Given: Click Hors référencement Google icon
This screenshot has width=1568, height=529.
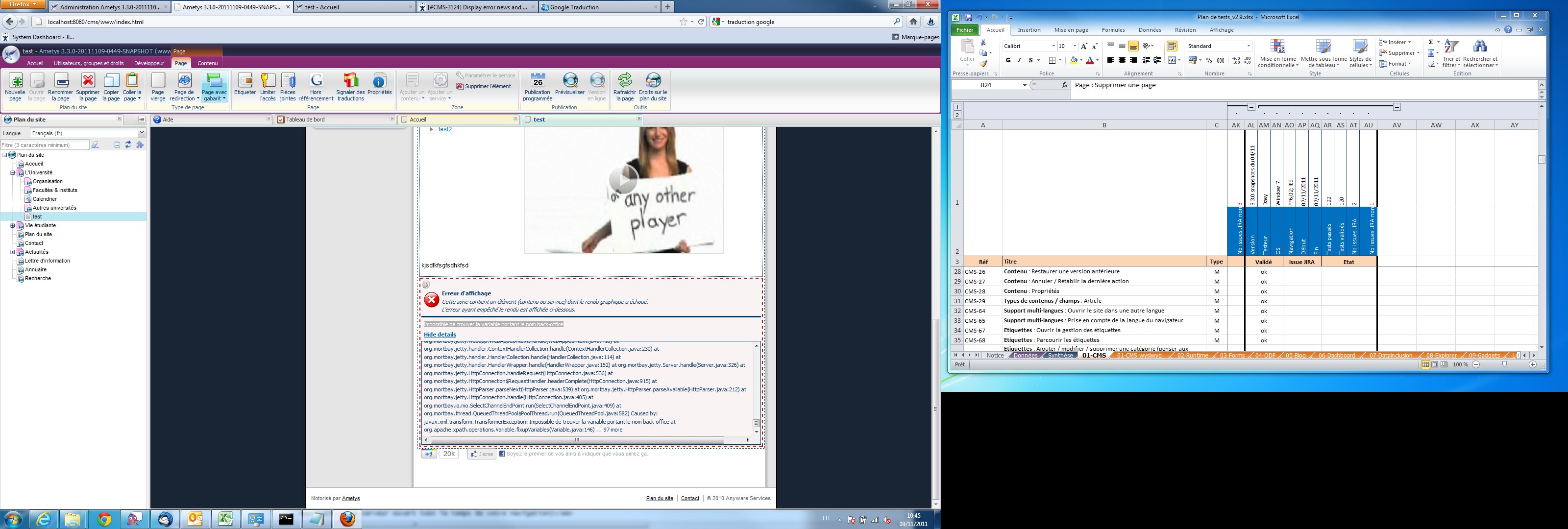Looking at the screenshot, I should click(316, 80).
